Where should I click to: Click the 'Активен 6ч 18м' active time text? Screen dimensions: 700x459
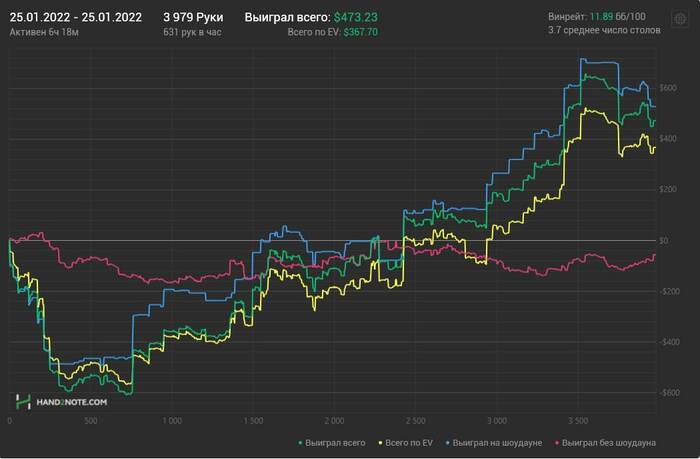[44, 32]
